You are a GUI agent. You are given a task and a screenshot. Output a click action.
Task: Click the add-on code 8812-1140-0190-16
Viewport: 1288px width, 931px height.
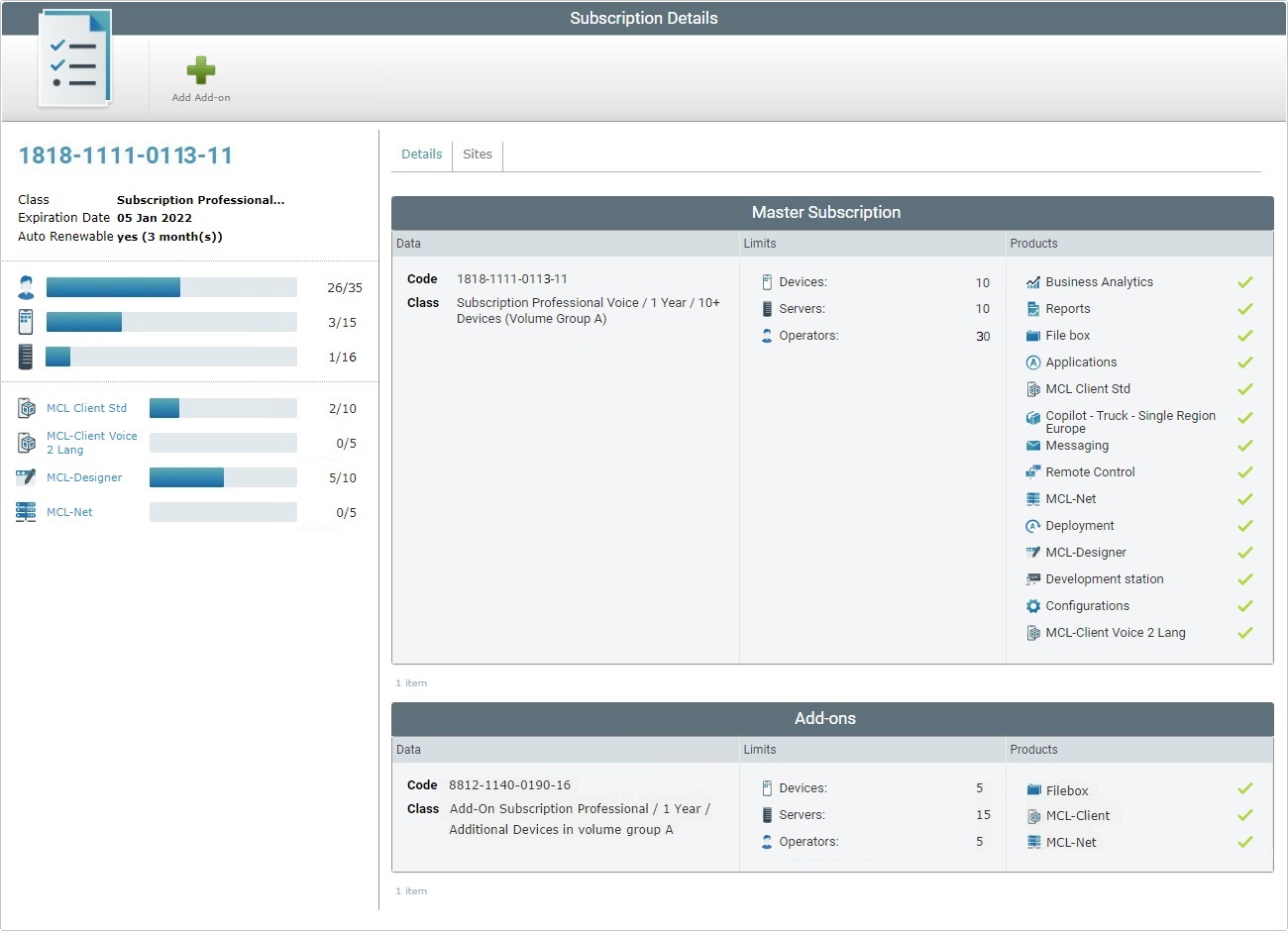pos(509,785)
